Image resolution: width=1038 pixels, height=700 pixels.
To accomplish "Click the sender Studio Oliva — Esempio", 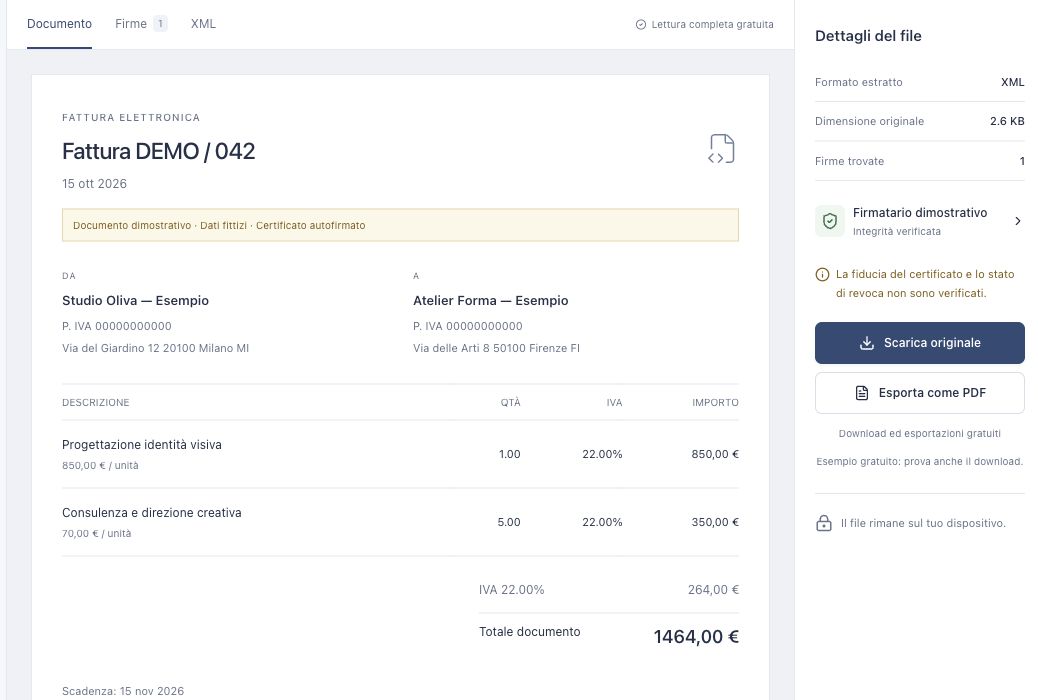I will 135,301.
